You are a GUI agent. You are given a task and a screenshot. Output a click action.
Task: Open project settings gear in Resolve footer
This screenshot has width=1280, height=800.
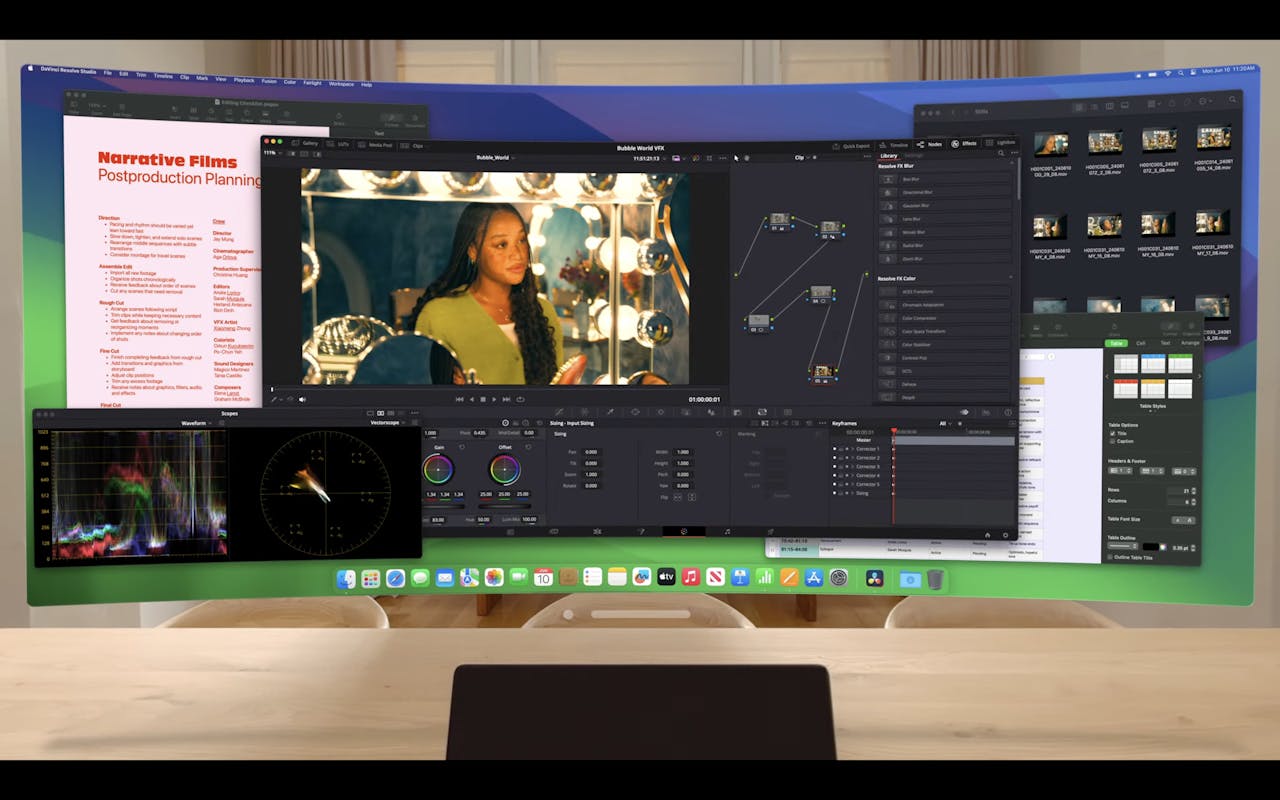pyautogui.click(x=1005, y=535)
